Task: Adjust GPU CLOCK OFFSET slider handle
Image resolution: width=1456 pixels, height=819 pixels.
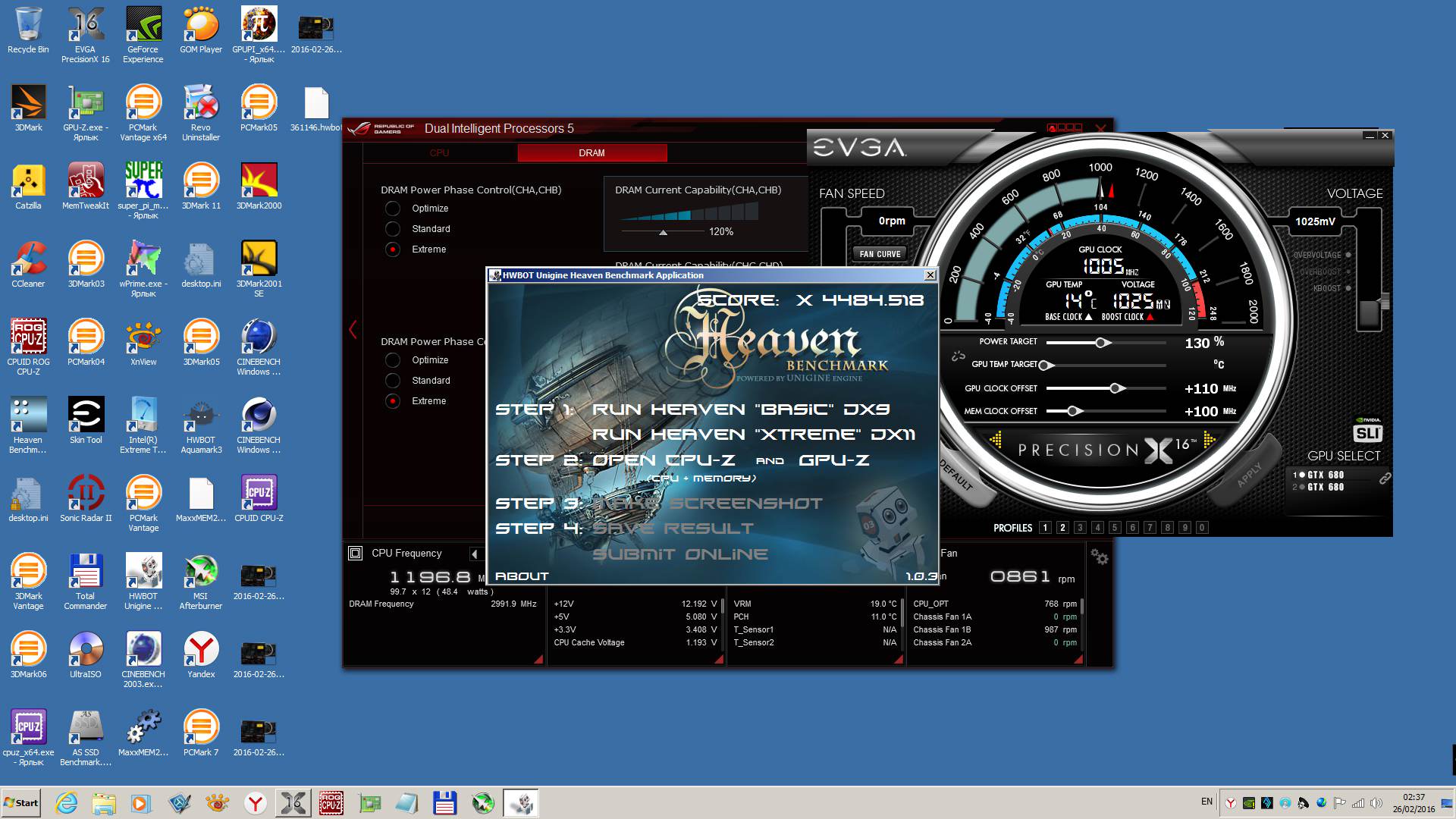Action: 1116,388
